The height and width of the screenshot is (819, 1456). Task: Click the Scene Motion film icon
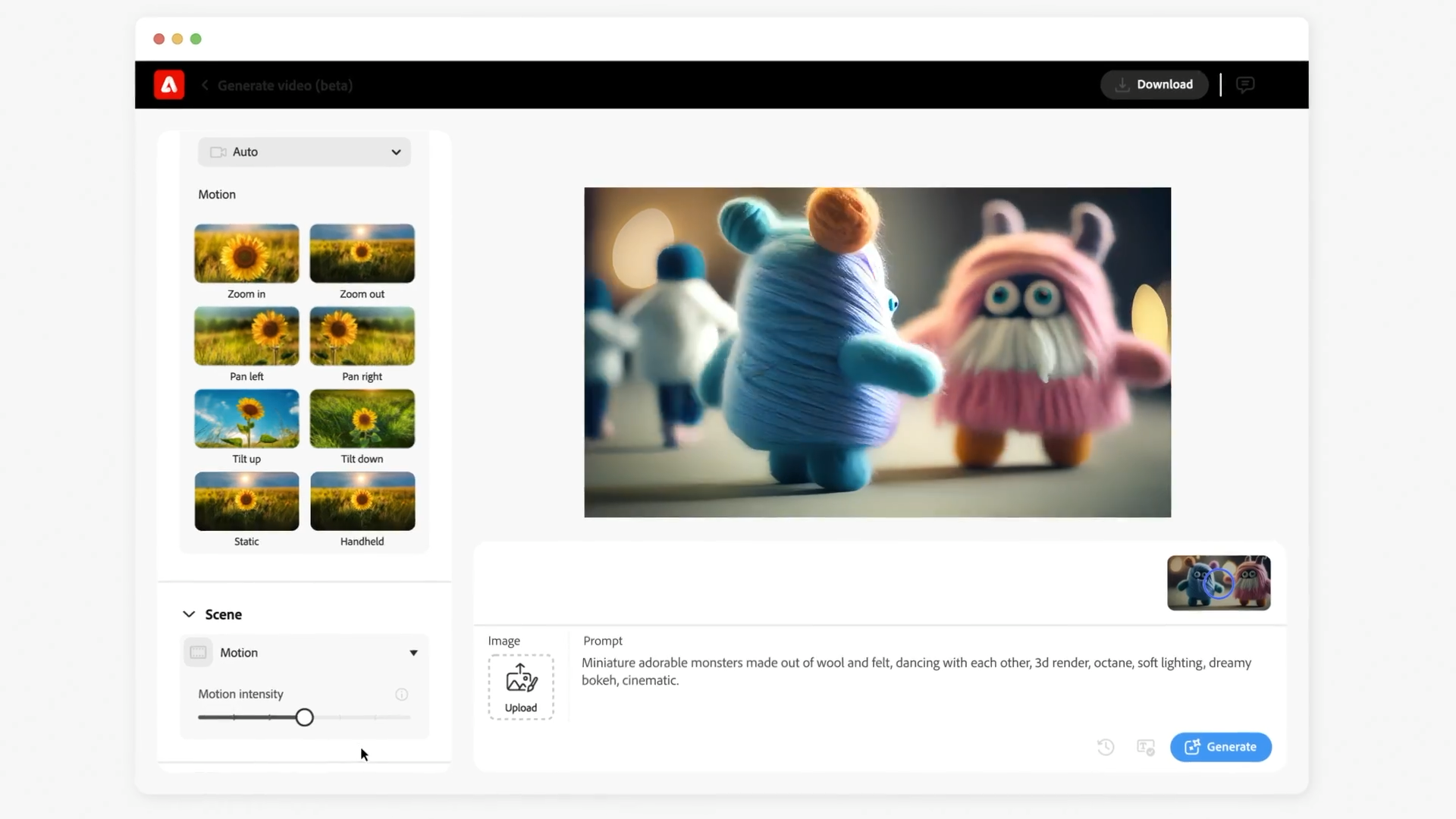(198, 652)
